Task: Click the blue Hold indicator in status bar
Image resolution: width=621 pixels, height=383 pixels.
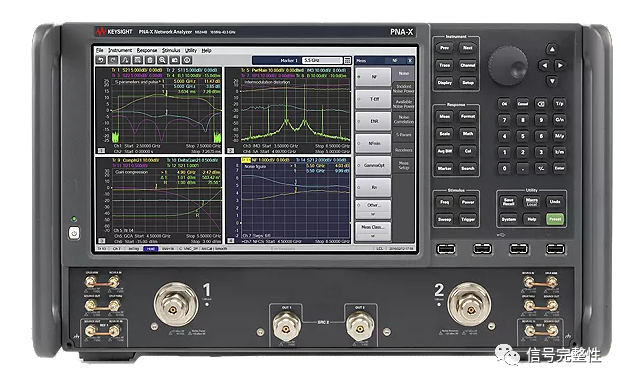Action: 150,249
